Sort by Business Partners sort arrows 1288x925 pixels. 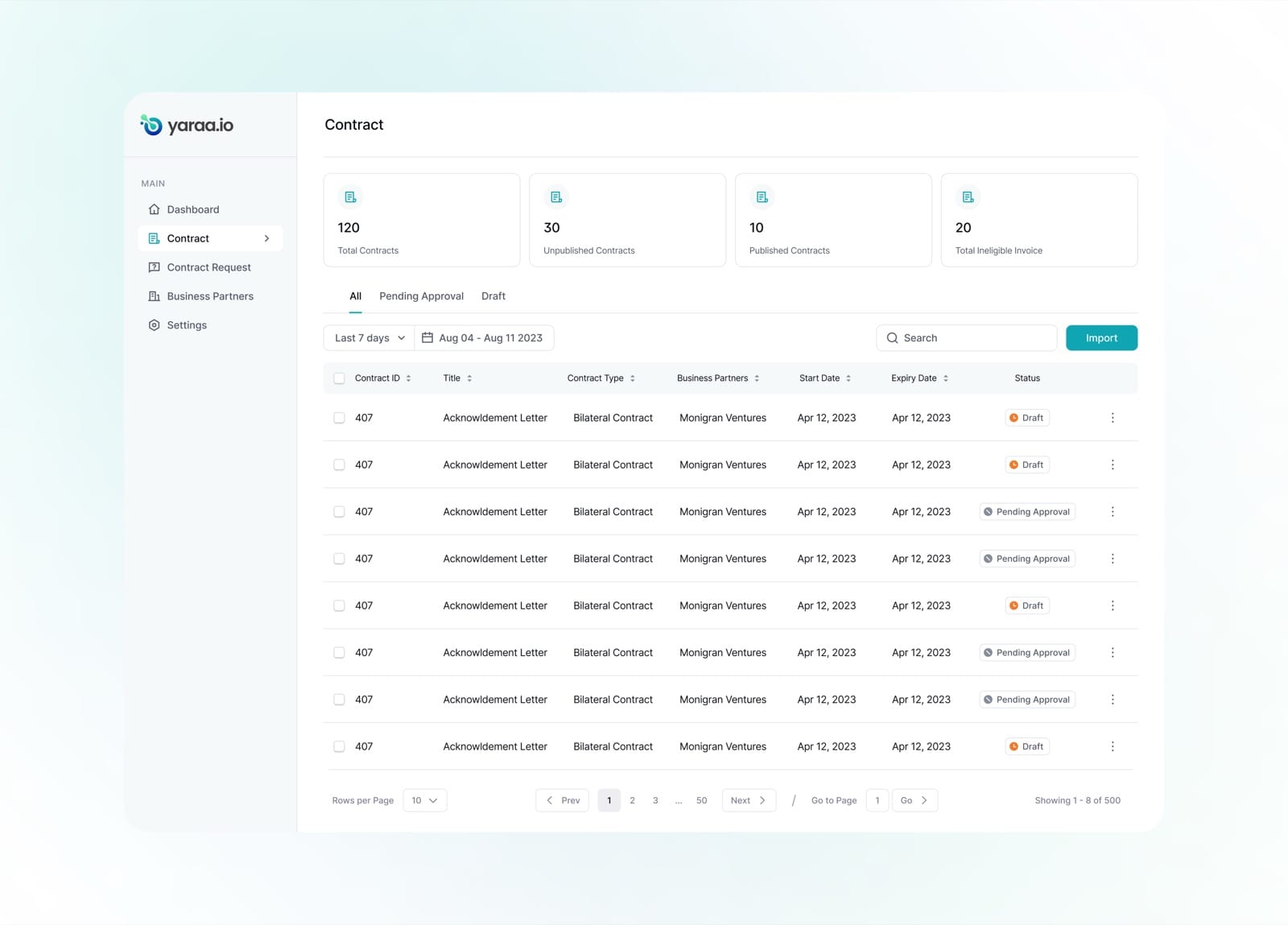(757, 378)
